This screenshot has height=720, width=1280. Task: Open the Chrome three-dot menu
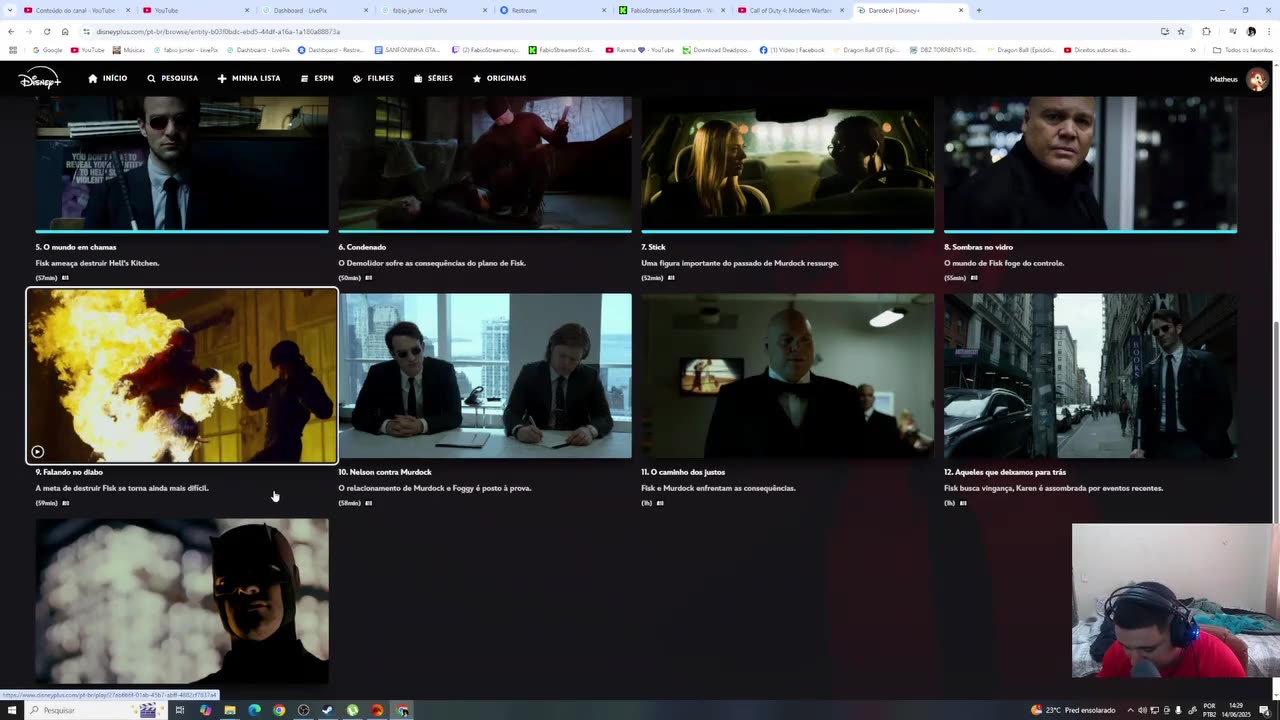(1269, 31)
